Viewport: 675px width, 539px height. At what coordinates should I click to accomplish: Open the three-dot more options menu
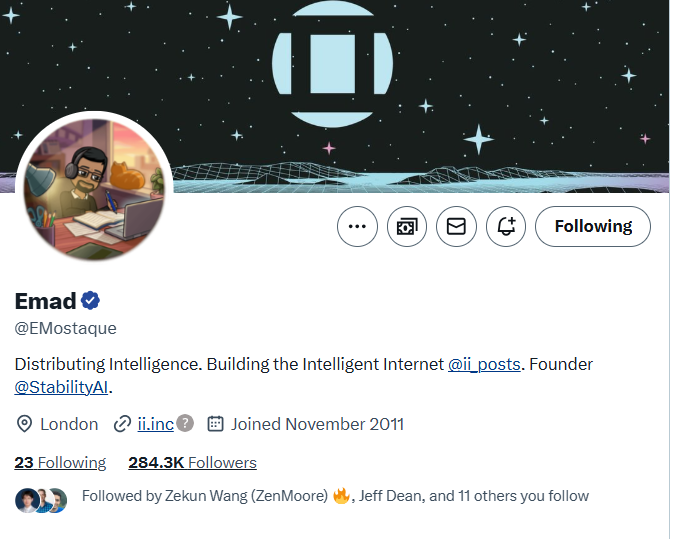pos(357,227)
